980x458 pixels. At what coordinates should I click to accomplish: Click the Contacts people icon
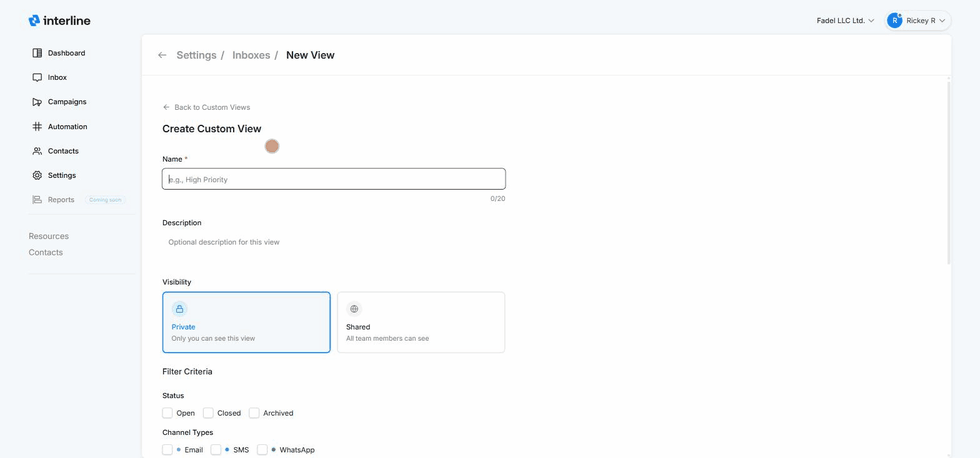(x=37, y=151)
